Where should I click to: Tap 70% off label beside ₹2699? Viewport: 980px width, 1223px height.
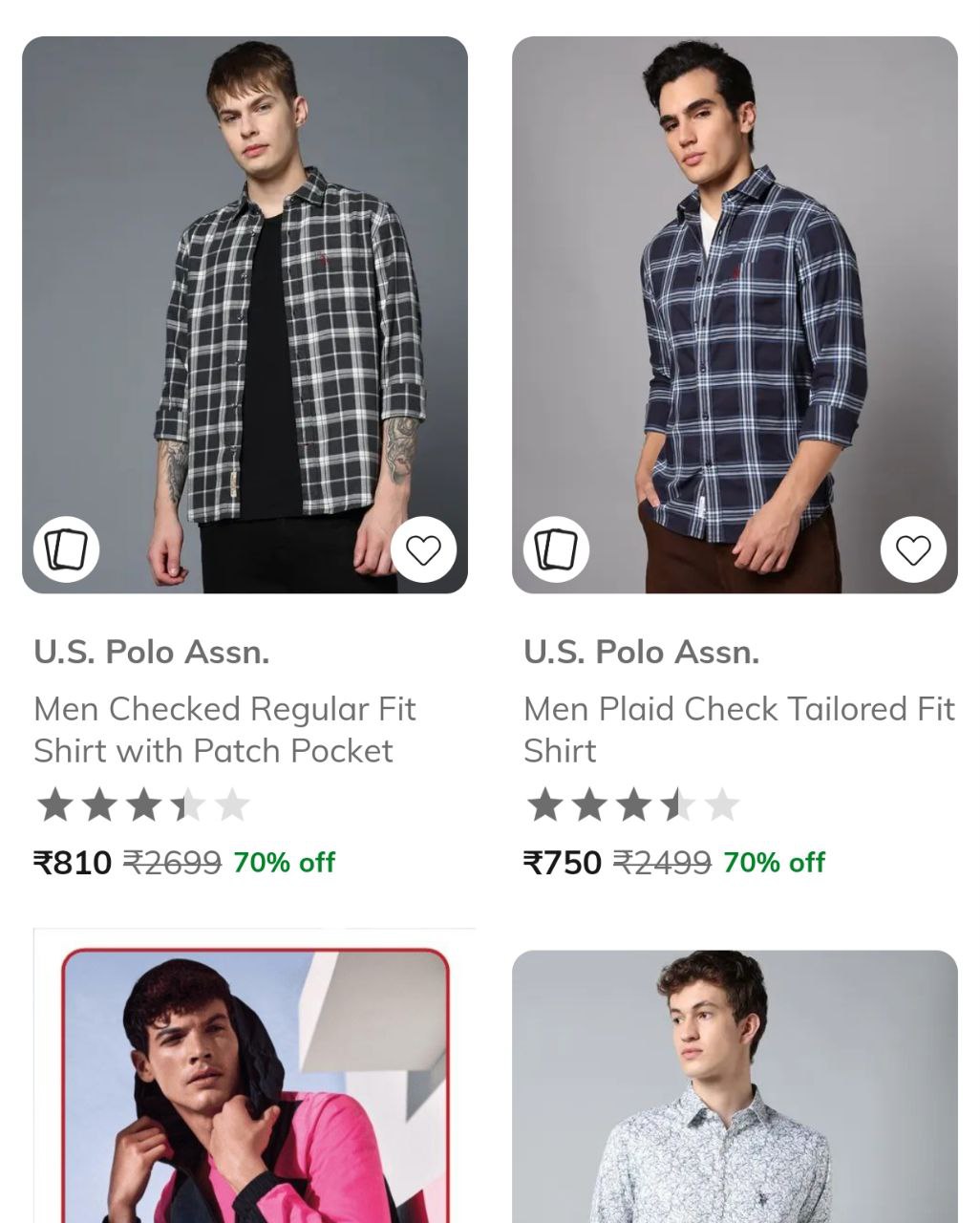[284, 863]
